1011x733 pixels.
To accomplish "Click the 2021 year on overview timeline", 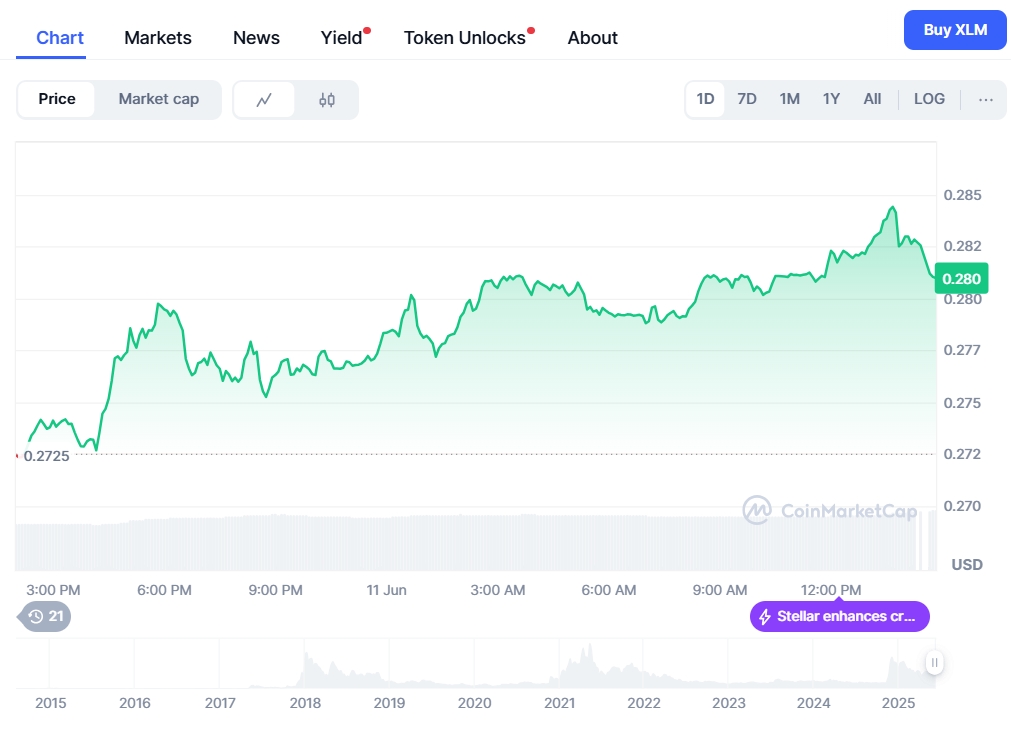I will click(x=559, y=703).
